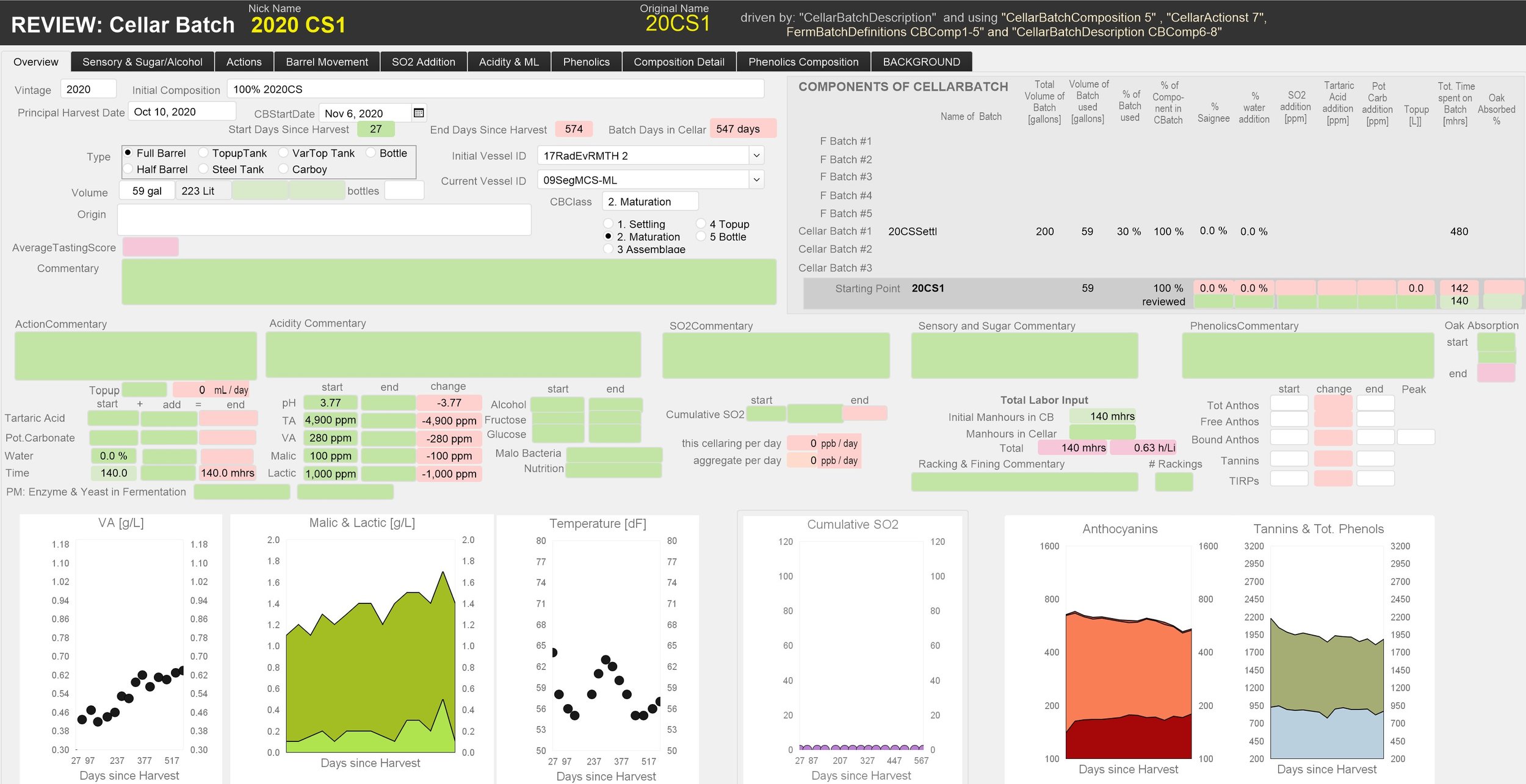The height and width of the screenshot is (784, 1526).
Task: Click the Volume 59 gal field
Action: pos(146,190)
